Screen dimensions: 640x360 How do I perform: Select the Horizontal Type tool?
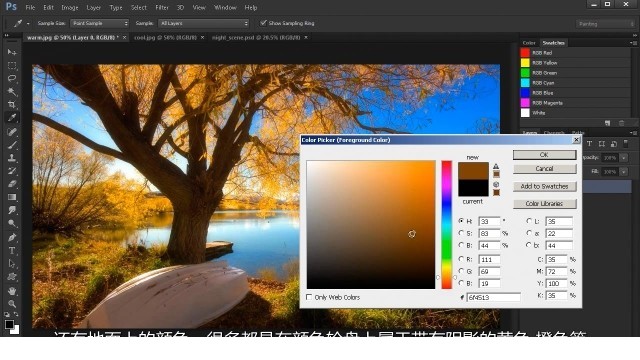coord(12,251)
